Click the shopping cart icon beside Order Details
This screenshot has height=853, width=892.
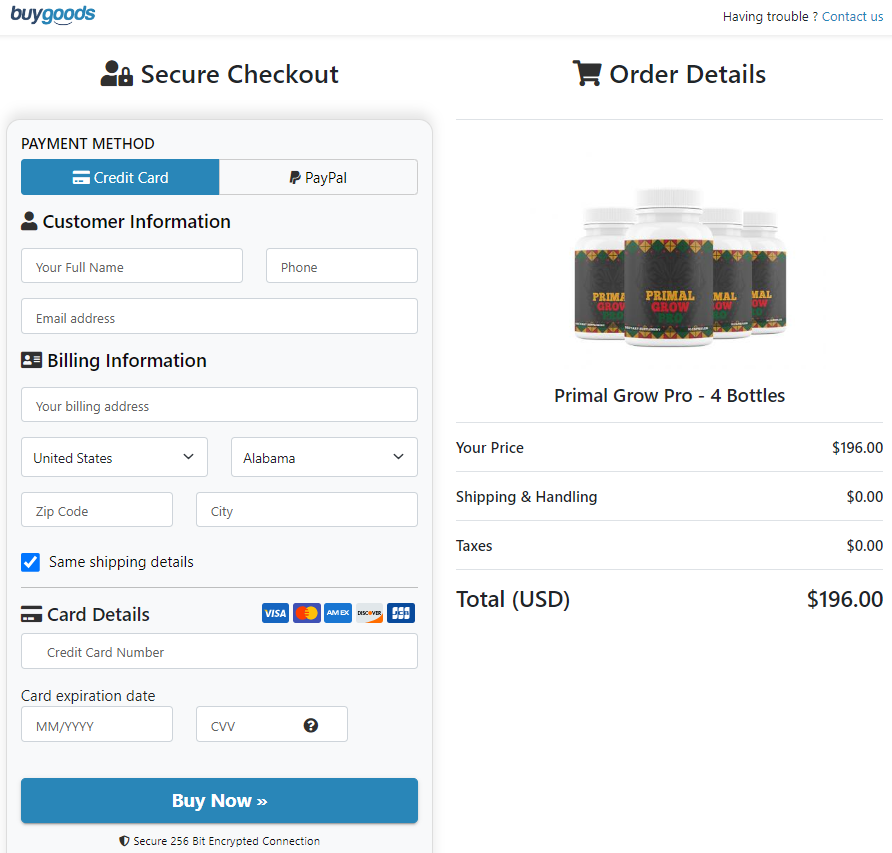coord(587,72)
